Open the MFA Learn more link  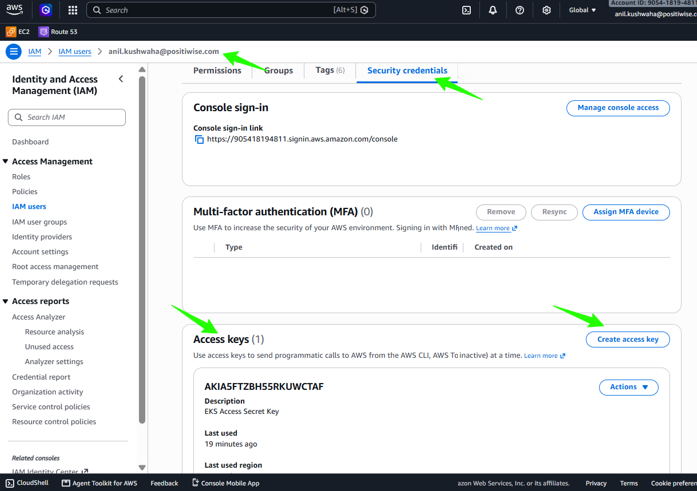coord(496,228)
